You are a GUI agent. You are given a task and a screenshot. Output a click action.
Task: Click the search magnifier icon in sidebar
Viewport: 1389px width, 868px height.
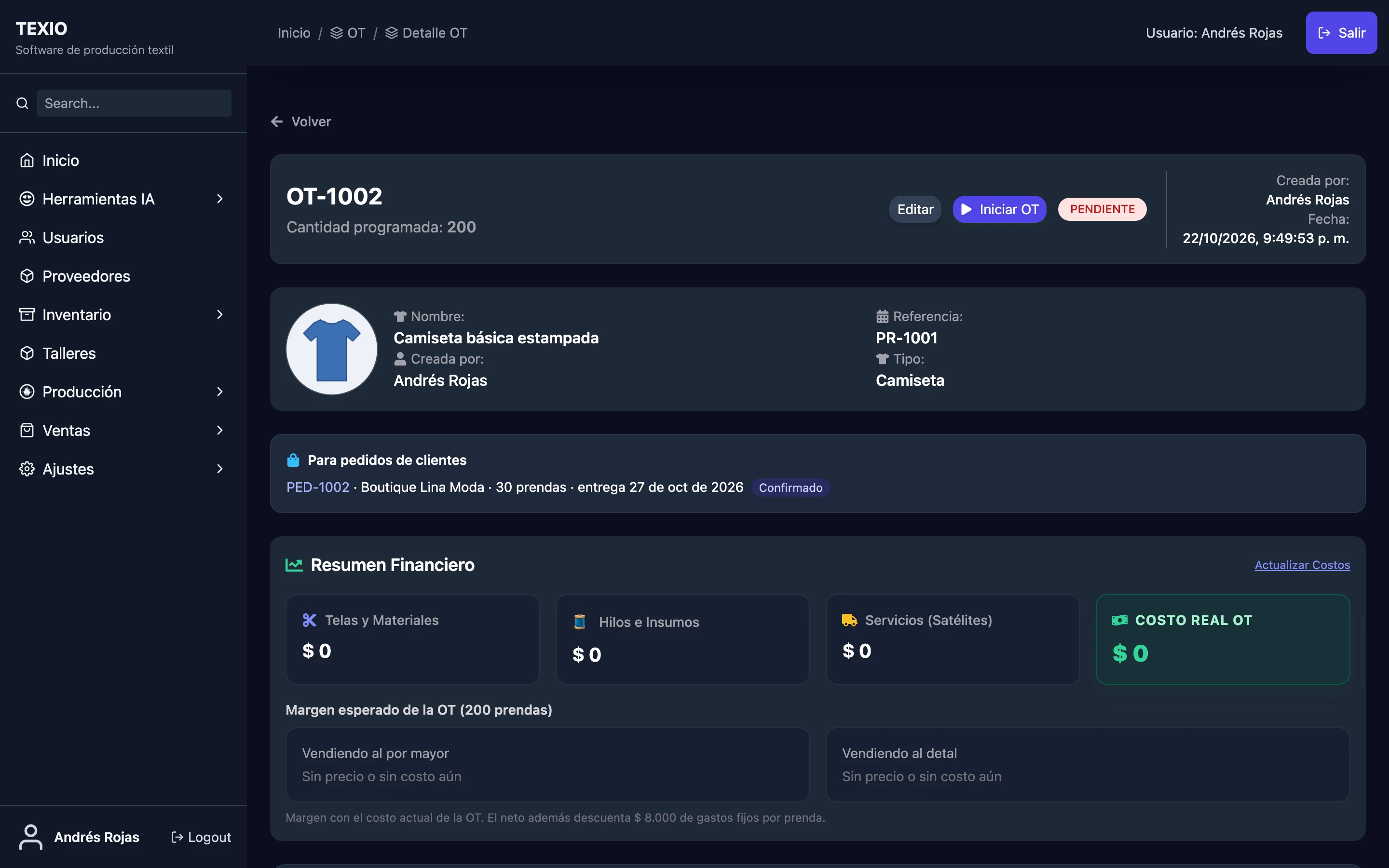(x=22, y=103)
